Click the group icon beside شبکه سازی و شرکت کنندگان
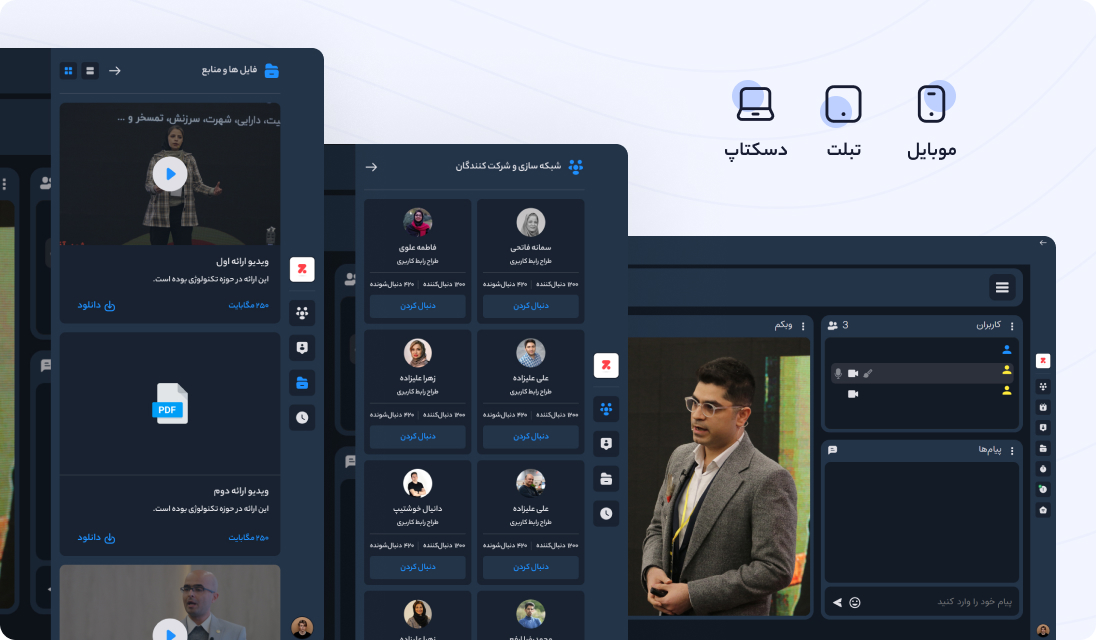This screenshot has height=640, width=1096. [576, 166]
